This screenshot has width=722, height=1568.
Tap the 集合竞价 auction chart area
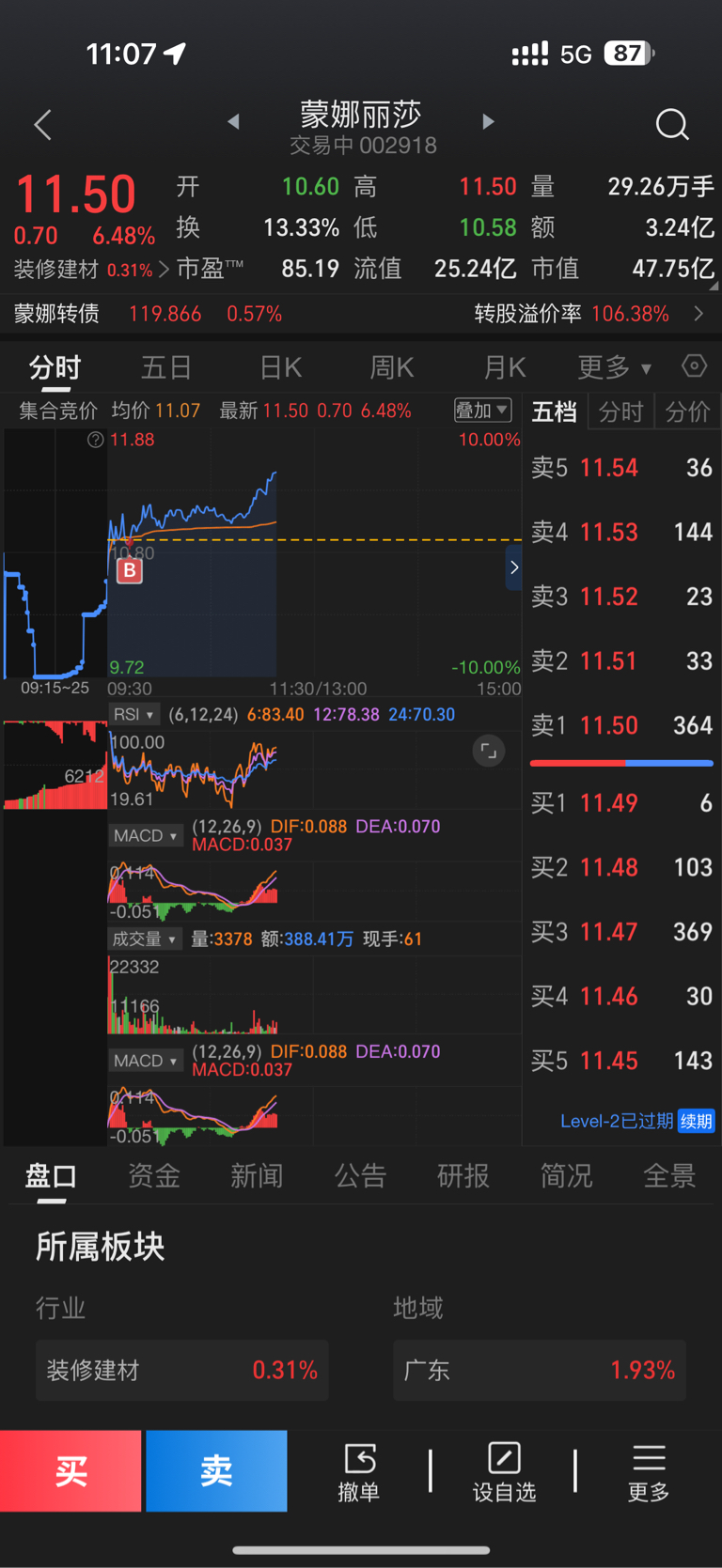pyautogui.click(x=55, y=554)
